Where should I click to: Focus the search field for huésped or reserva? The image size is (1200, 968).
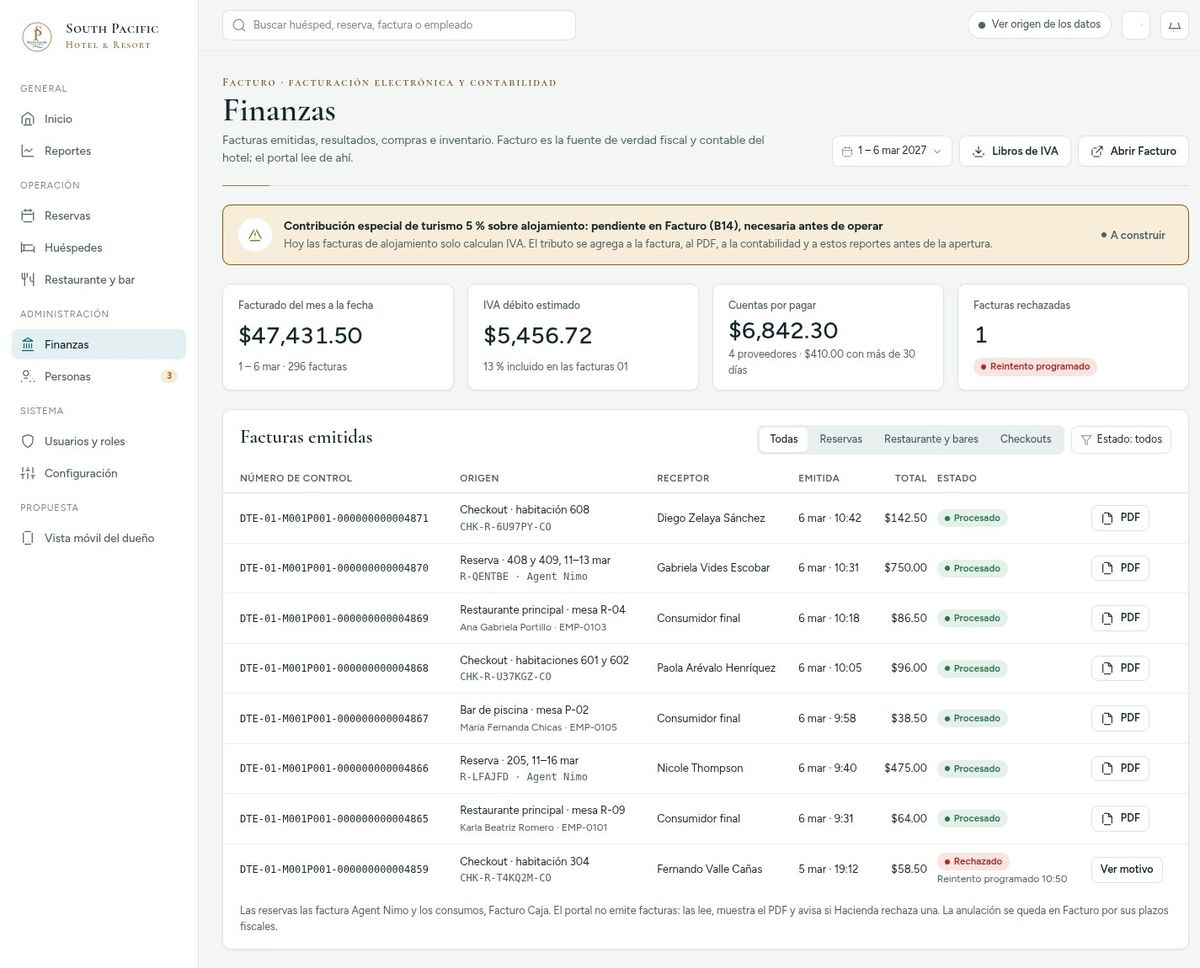(x=399, y=25)
